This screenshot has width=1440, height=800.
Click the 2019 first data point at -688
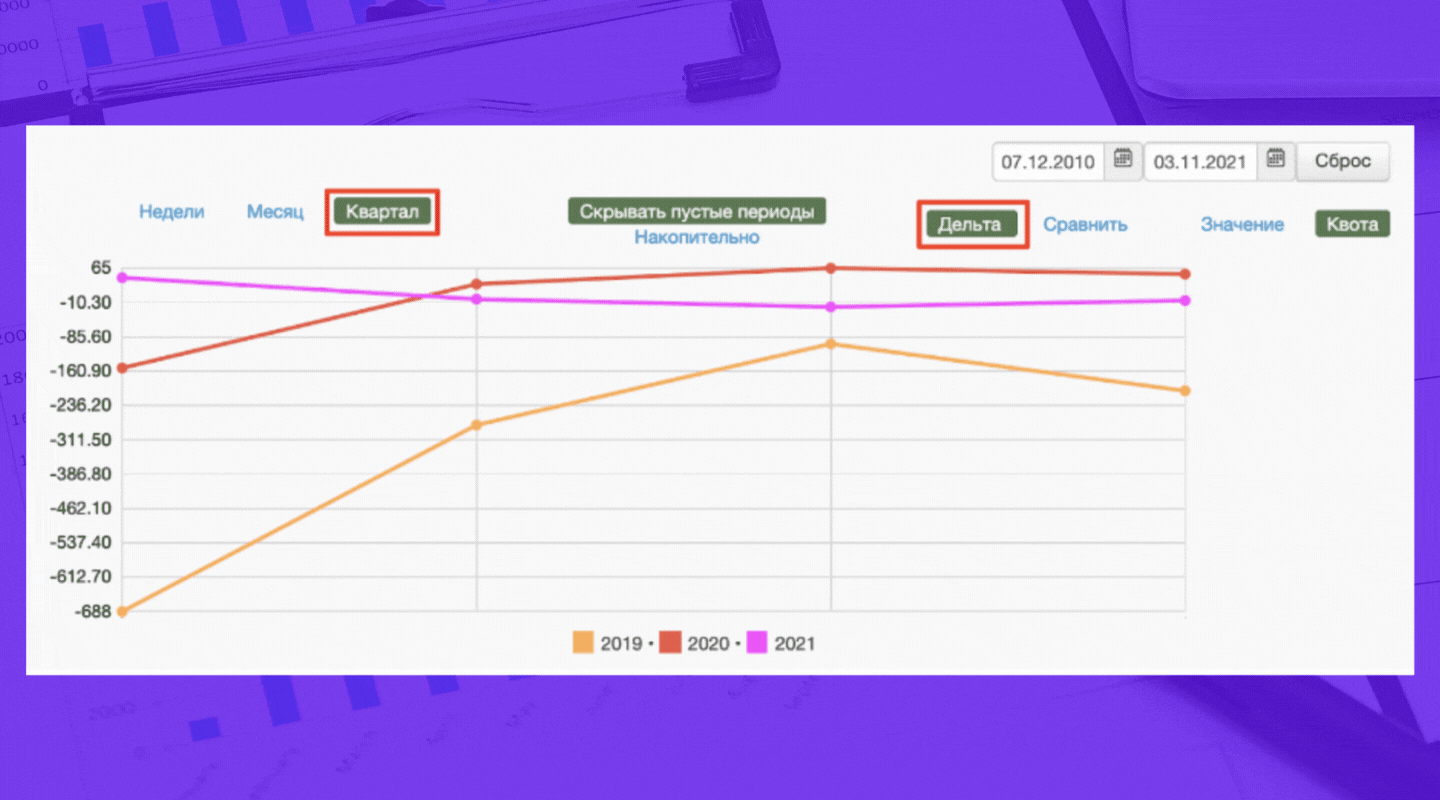pyautogui.click(x=122, y=611)
